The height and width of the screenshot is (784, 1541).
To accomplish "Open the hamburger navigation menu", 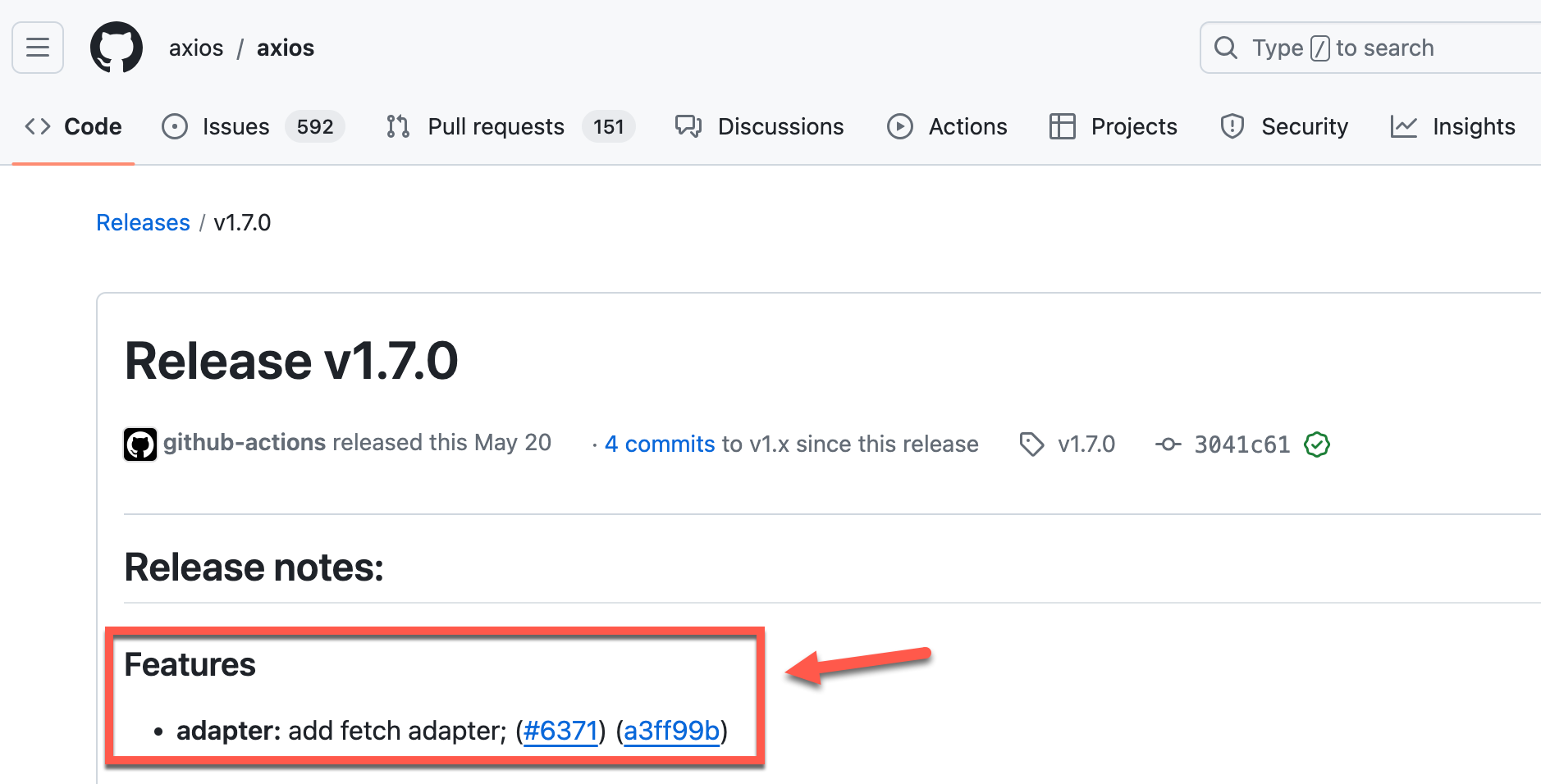I will tap(38, 48).
